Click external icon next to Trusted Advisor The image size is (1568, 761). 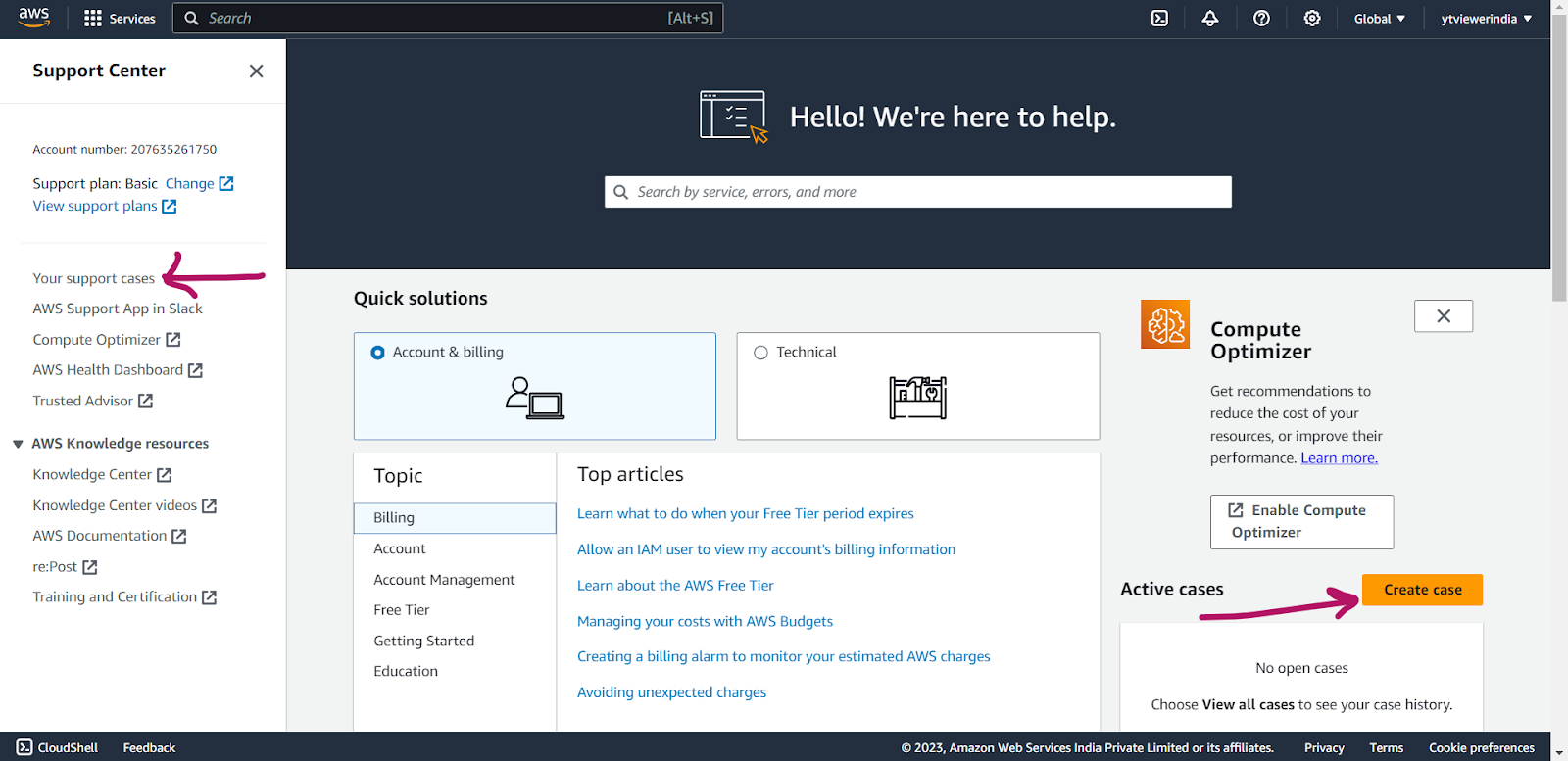point(146,401)
